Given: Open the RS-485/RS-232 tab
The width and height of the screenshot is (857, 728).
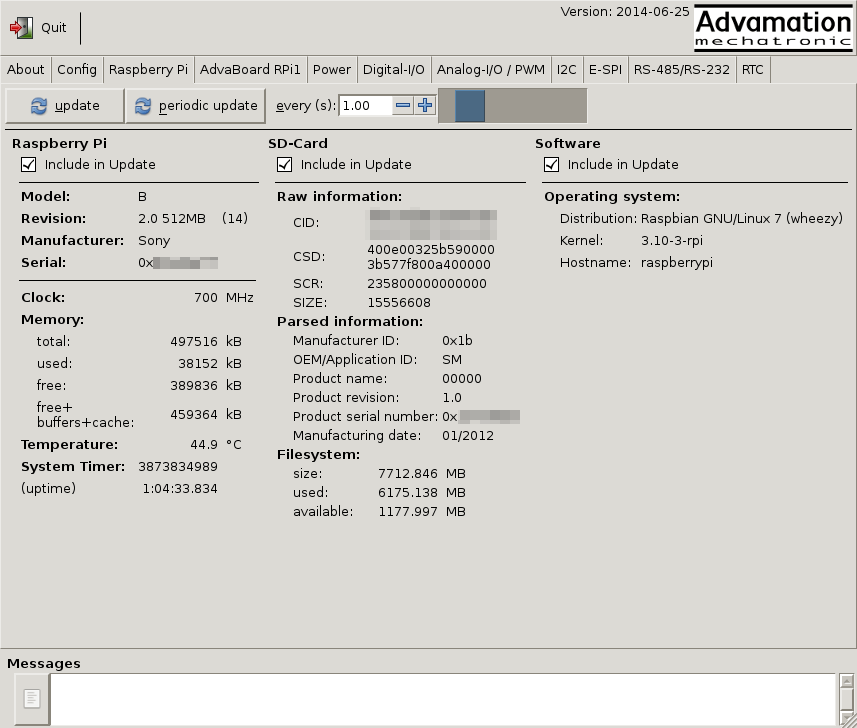Looking at the screenshot, I should click(682, 70).
